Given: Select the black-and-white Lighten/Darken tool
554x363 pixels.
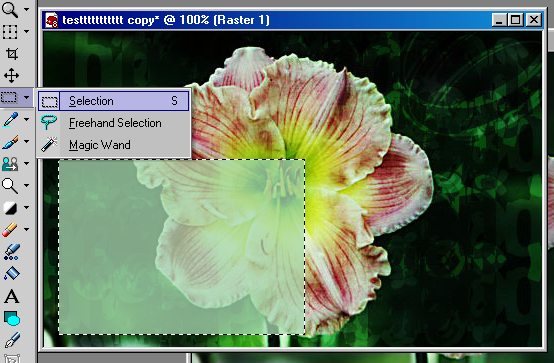Looking at the screenshot, I should [x=10, y=208].
